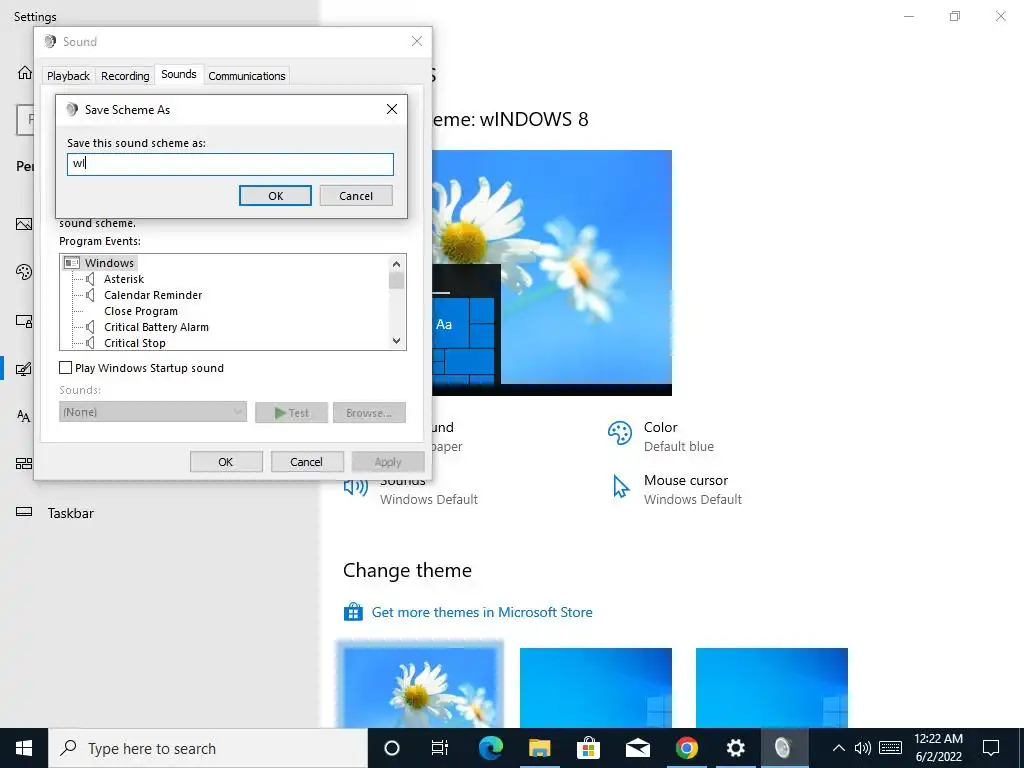Screen dimensions: 1024x768
Task: Open Task View from taskbar
Action: click(440, 748)
